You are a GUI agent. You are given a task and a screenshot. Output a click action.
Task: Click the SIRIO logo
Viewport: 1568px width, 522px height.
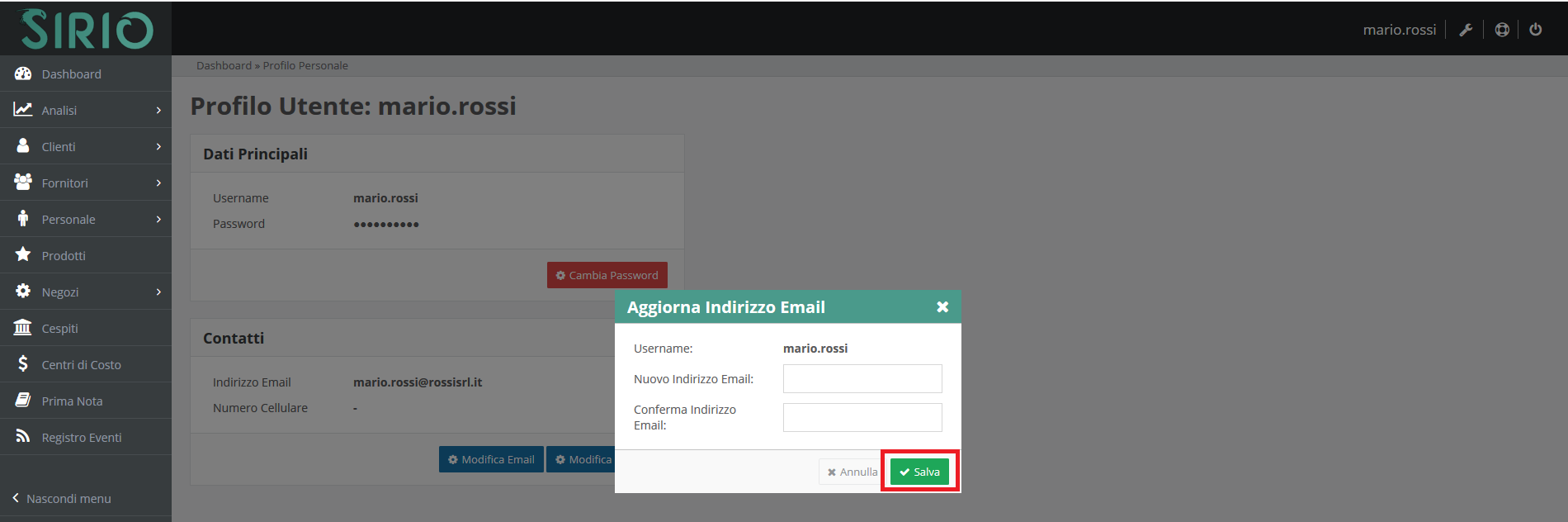(87, 29)
